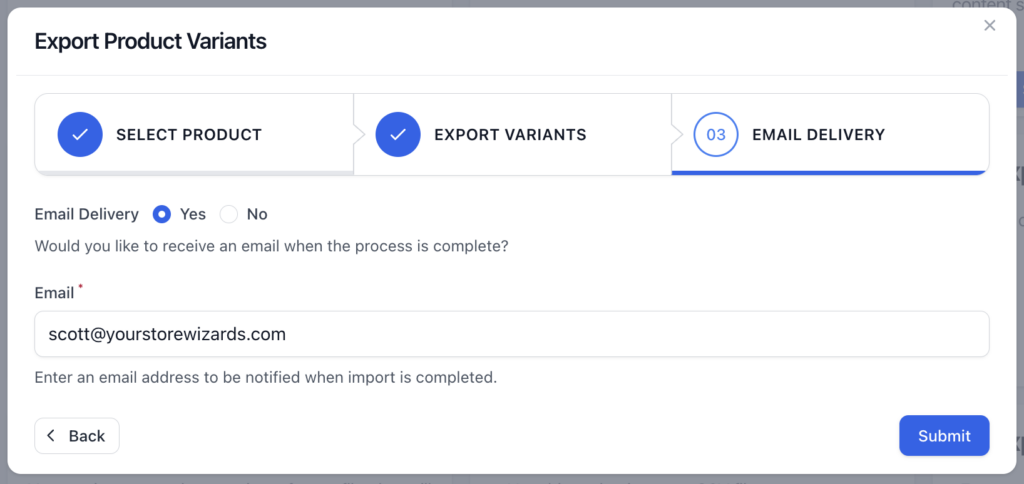1024x484 pixels.
Task: Select the Yes radio button
Action: point(161,214)
